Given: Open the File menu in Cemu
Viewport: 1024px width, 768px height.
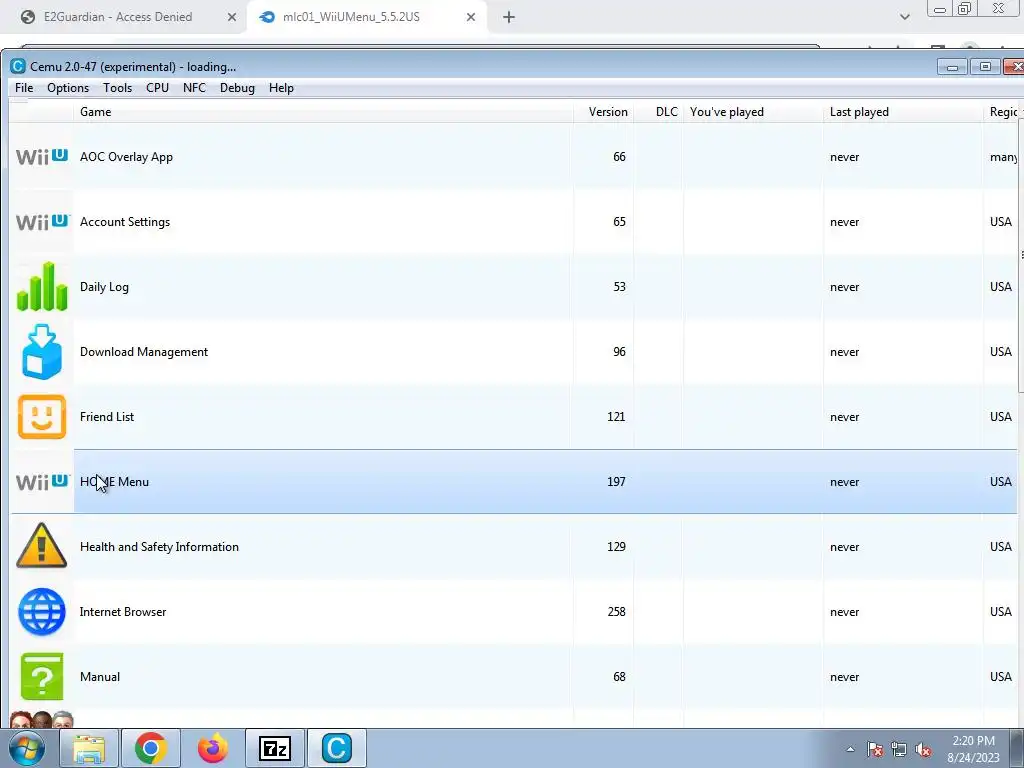Looking at the screenshot, I should [24, 88].
